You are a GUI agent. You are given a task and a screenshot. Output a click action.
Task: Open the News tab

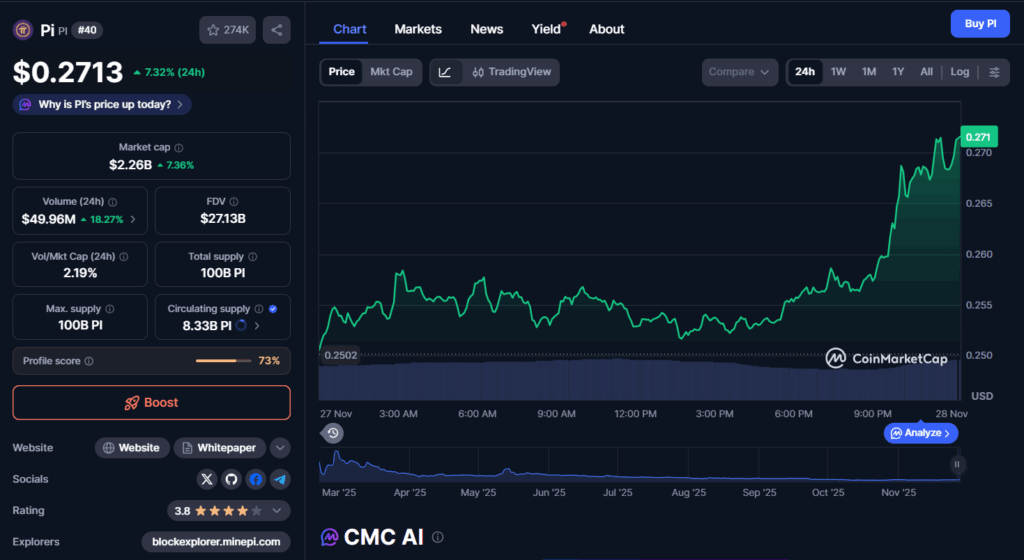[487, 29]
